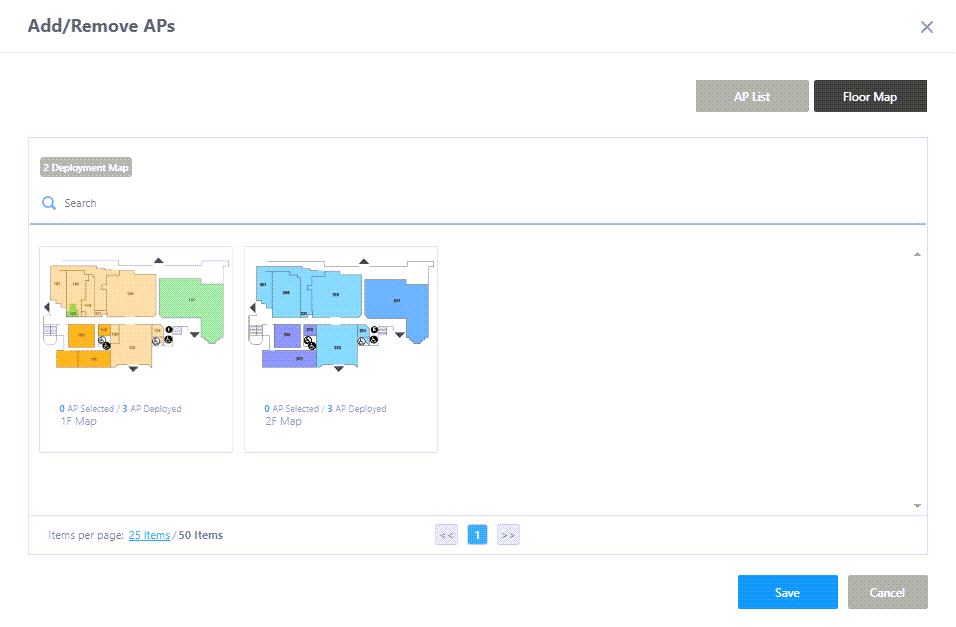This screenshot has height=627, width=956.
Task: Go to the previous page of maps
Action: (x=446, y=535)
